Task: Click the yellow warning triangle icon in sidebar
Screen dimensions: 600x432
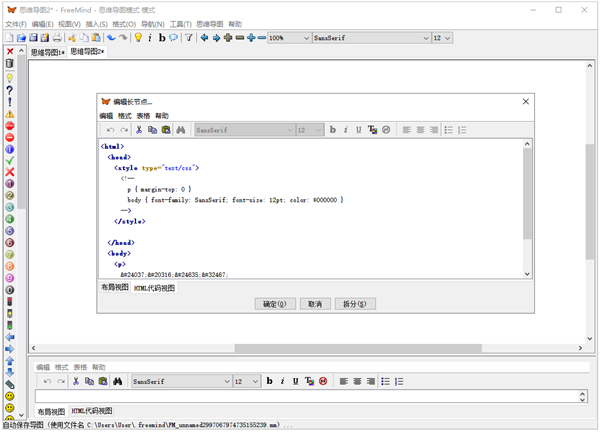Action: click(x=9, y=113)
